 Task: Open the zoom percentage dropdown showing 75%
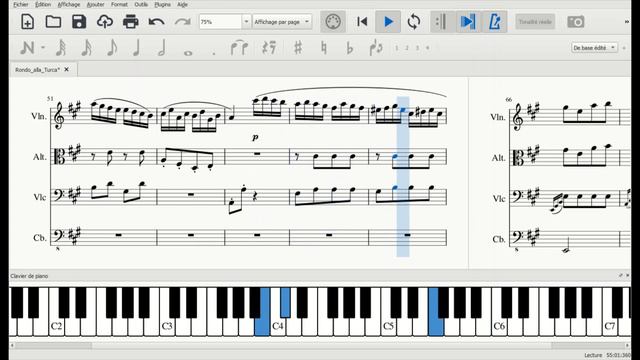point(246,22)
